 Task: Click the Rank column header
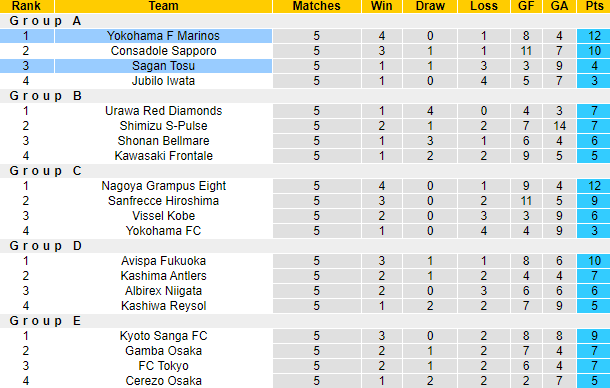click(x=26, y=6)
